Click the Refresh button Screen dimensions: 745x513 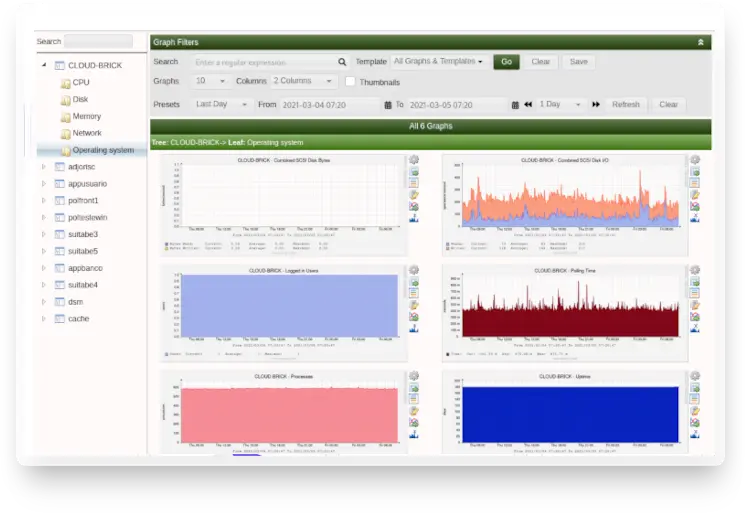tap(626, 104)
